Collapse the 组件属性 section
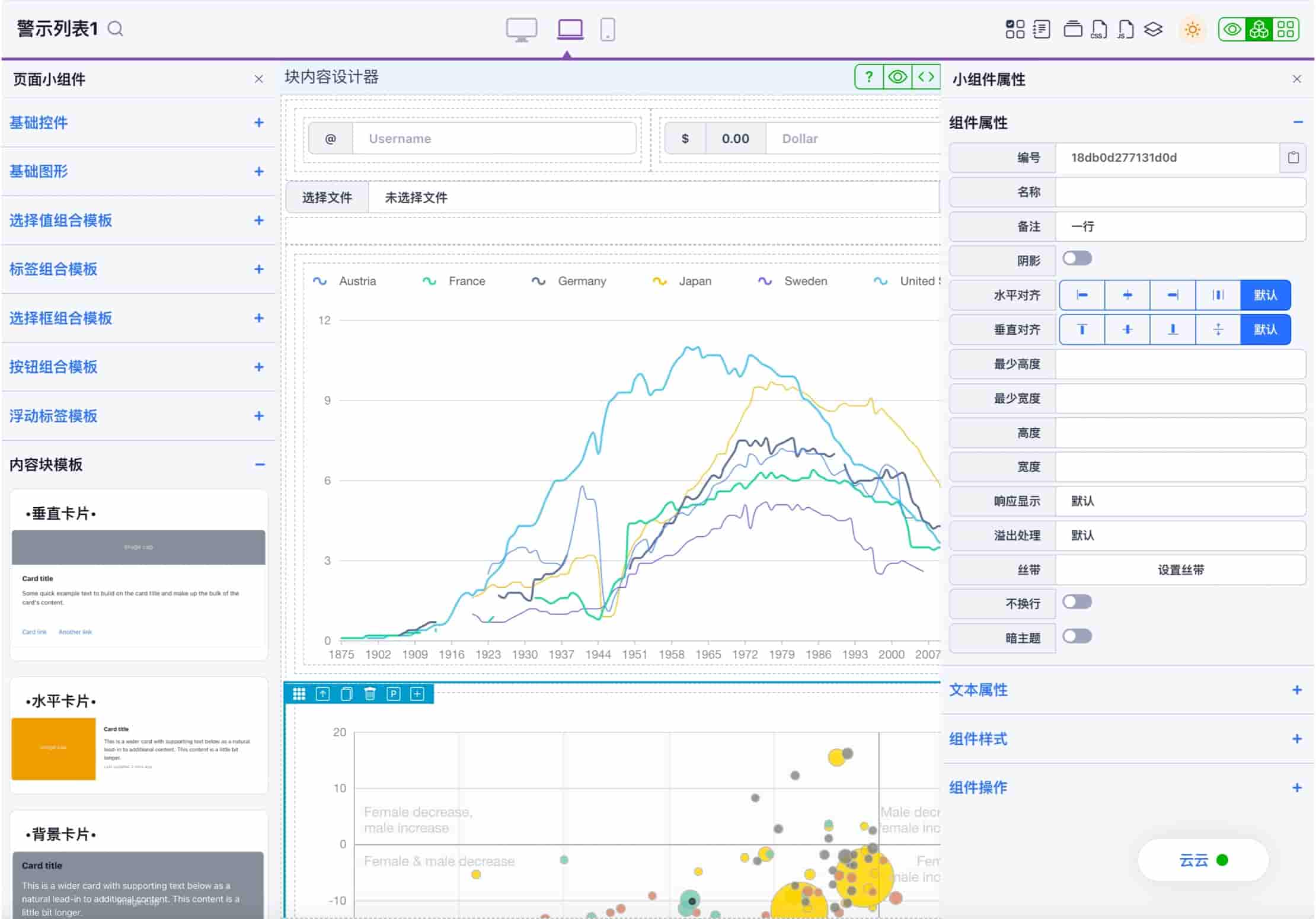1316x919 pixels. point(1127,123)
